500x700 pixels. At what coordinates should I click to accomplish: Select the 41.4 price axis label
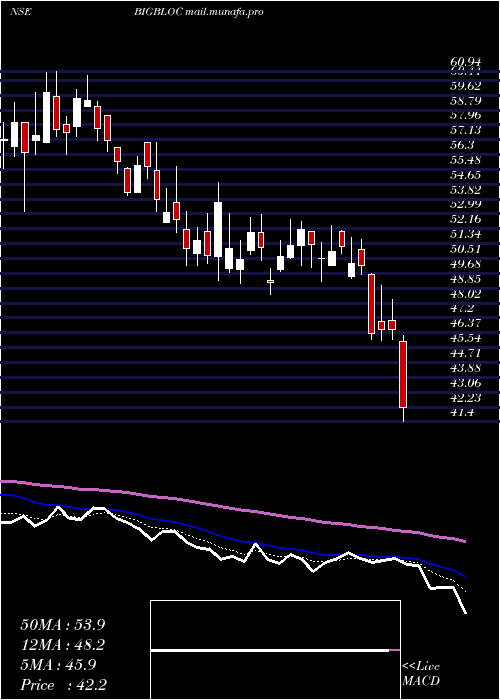[462, 412]
